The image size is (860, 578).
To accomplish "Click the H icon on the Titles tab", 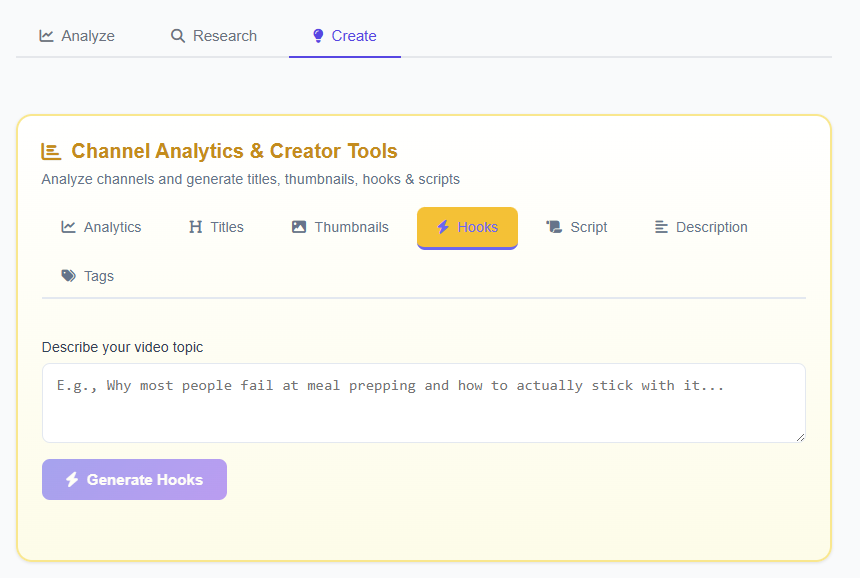I will pyautogui.click(x=195, y=227).
